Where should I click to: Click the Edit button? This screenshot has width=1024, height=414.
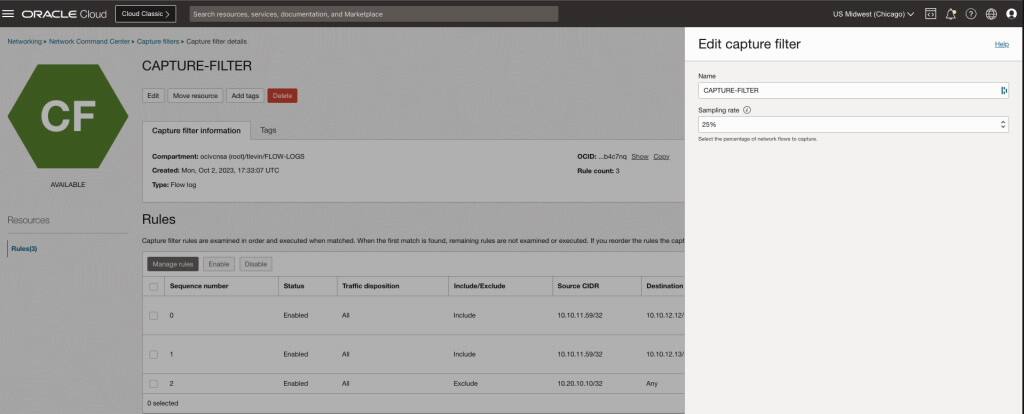pos(153,95)
